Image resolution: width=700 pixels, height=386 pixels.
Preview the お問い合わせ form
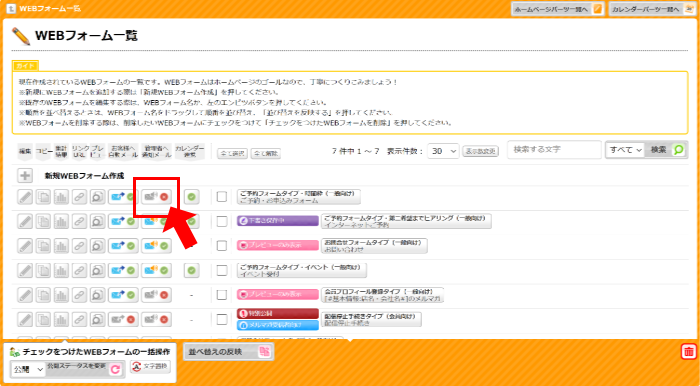[x=97, y=246]
